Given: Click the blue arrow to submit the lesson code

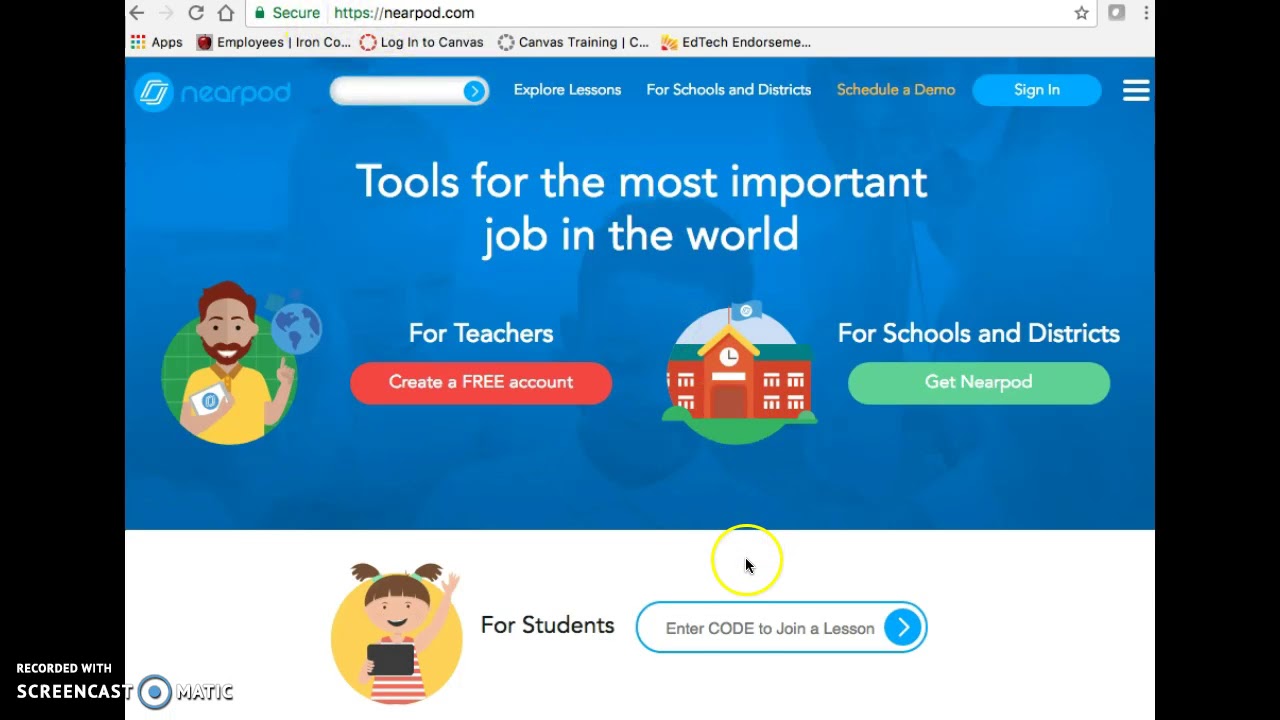Looking at the screenshot, I should [903, 627].
